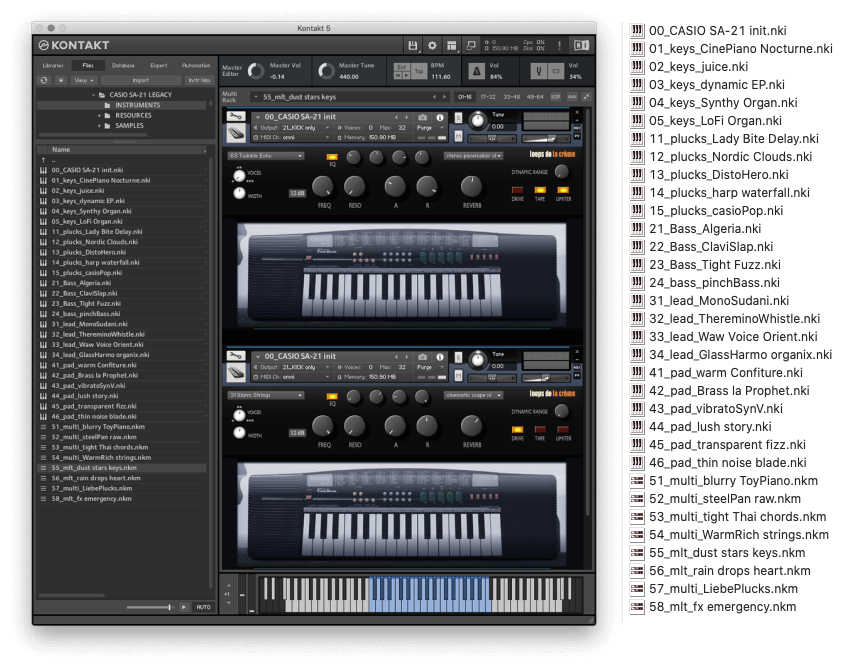
Task: Open the 31 Warm Strings preset dropdown
Action: (266, 395)
